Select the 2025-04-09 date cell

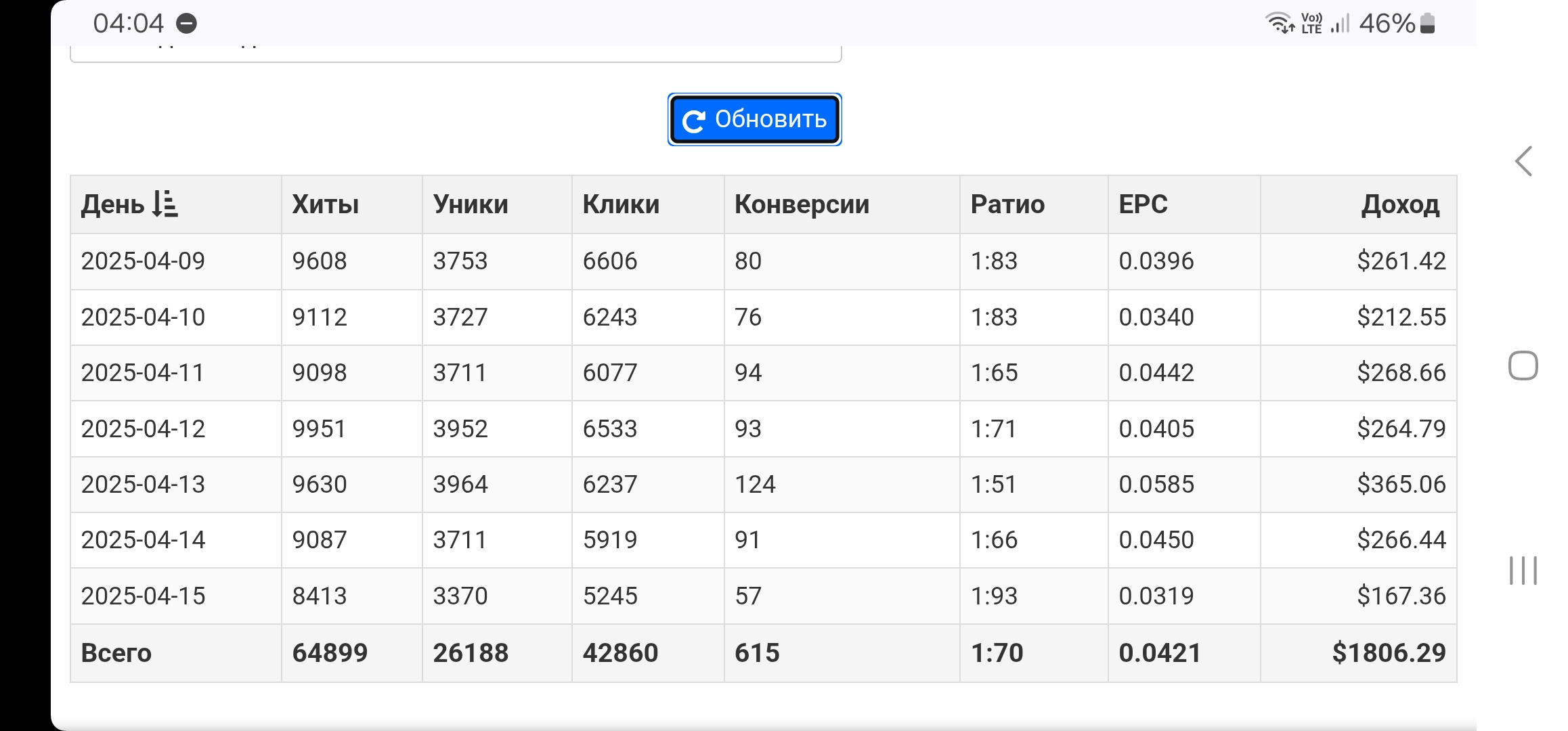pyautogui.click(x=143, y=261)
